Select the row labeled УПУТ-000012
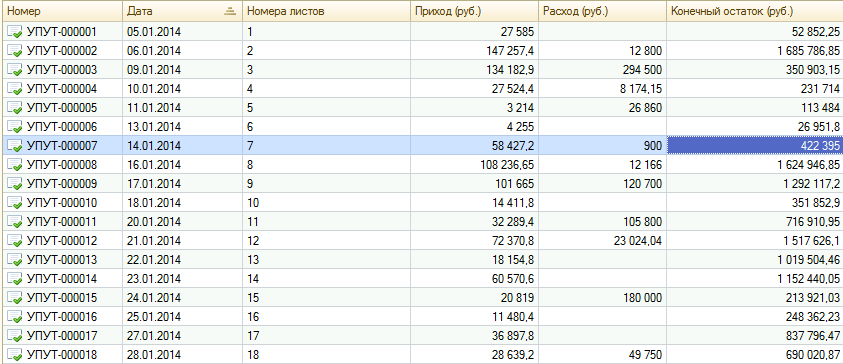Screen dimensions: 843x364 (x=422, y=241)
